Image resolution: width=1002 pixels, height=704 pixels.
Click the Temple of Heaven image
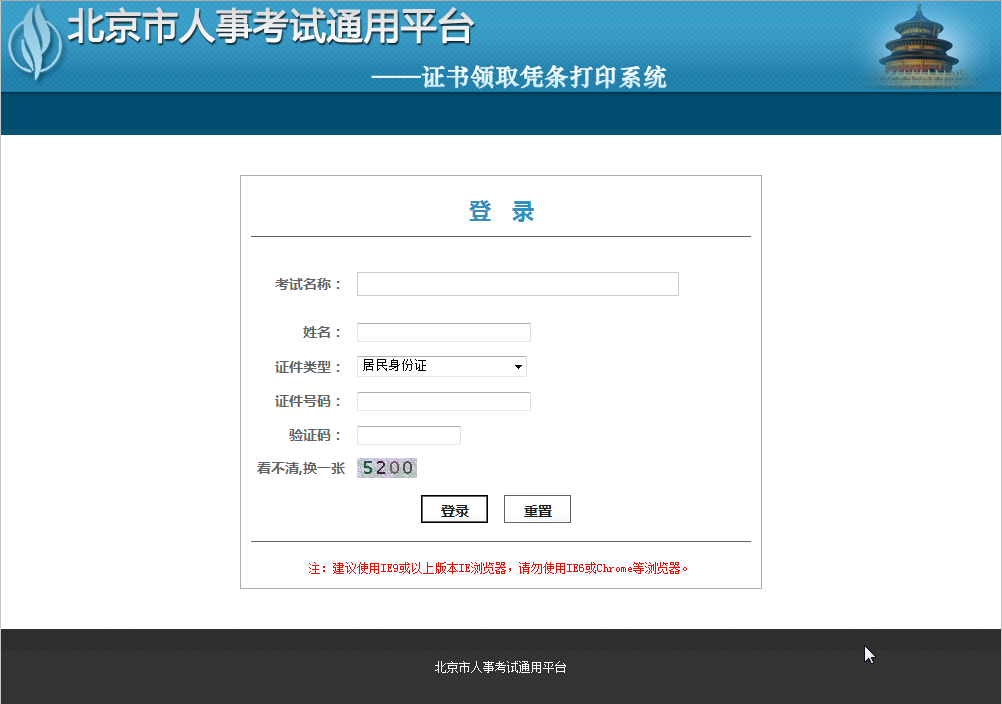[x=921, y=47]
